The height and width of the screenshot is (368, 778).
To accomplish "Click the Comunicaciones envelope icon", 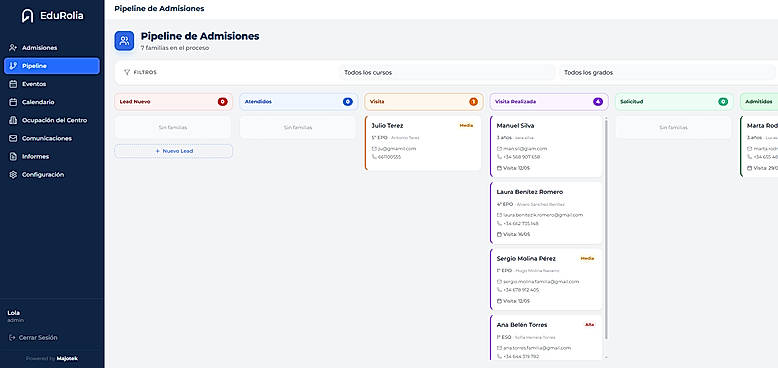I will pos(13,138).
